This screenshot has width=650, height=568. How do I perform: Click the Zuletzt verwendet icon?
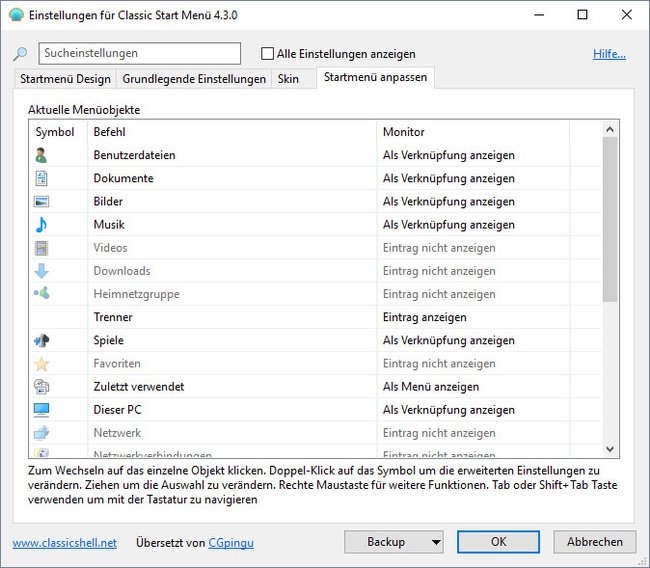tap(41, 386)
